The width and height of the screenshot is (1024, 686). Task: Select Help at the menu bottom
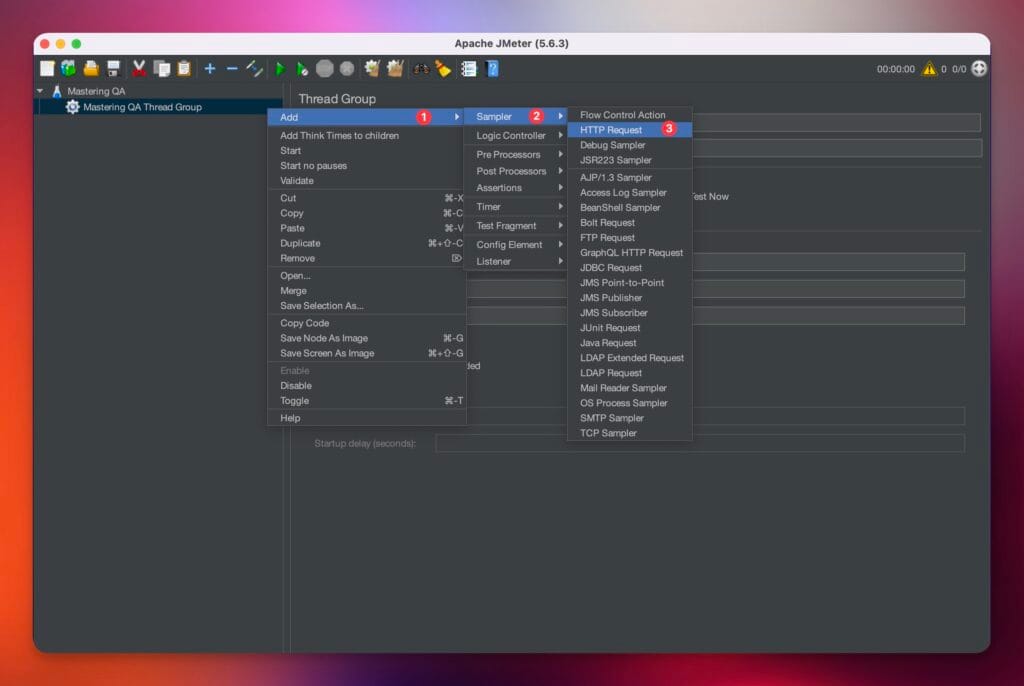367,417
